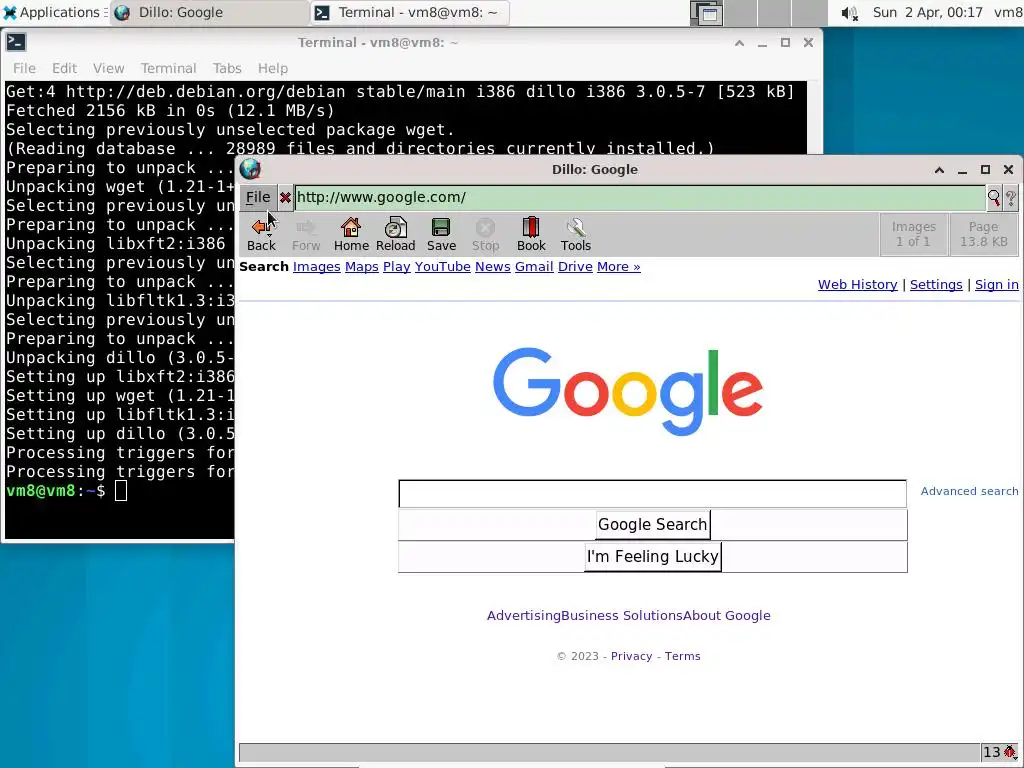Open the Privacy link

tap(632, 656)
